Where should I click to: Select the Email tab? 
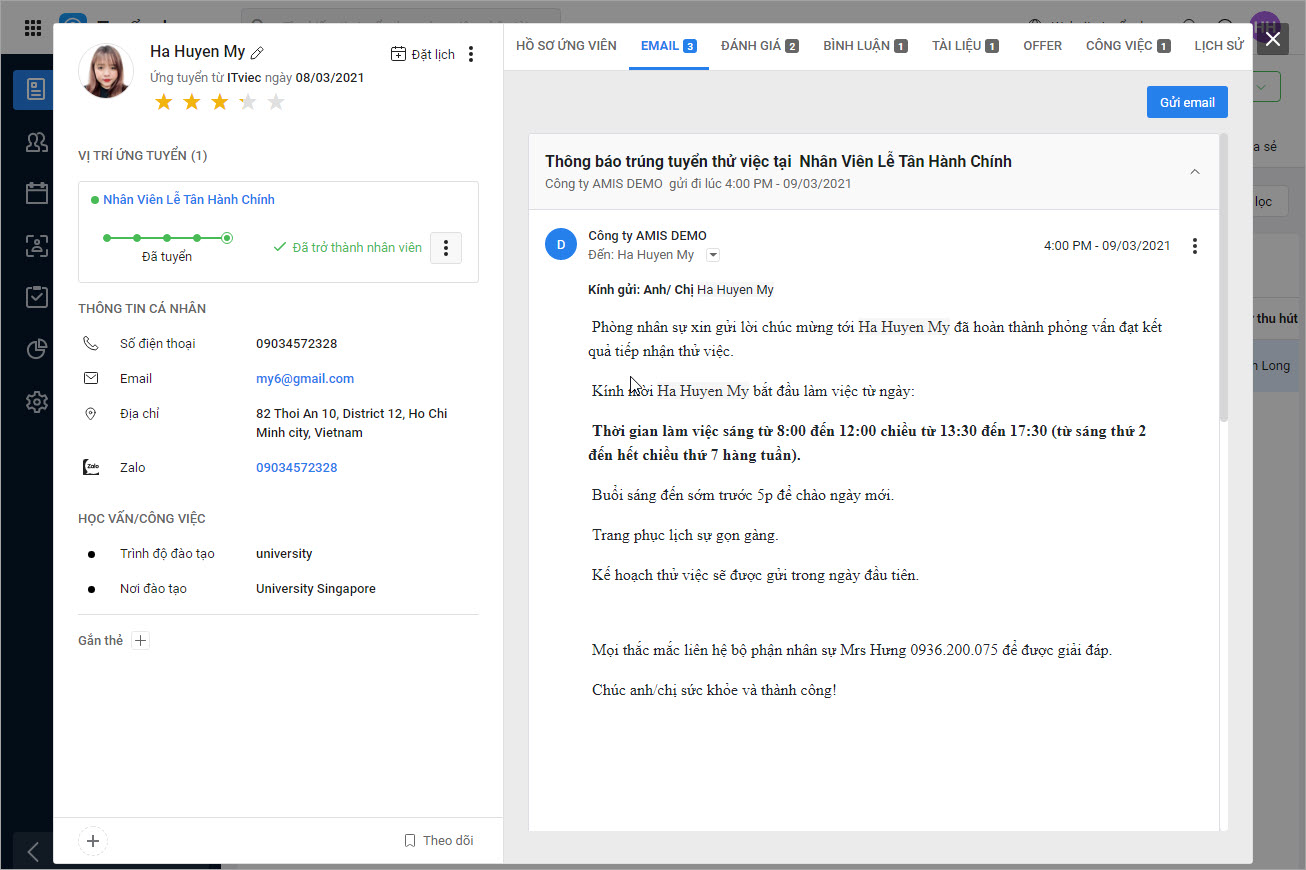[668, 46]
